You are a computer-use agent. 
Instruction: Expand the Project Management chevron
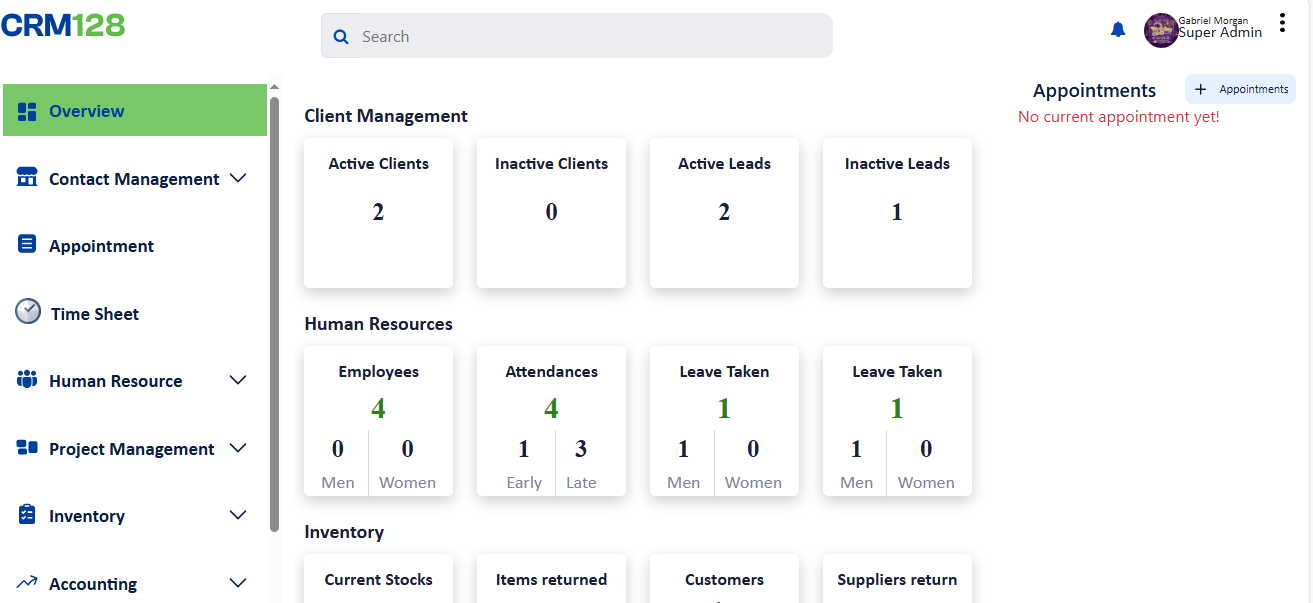click(238, 448)
